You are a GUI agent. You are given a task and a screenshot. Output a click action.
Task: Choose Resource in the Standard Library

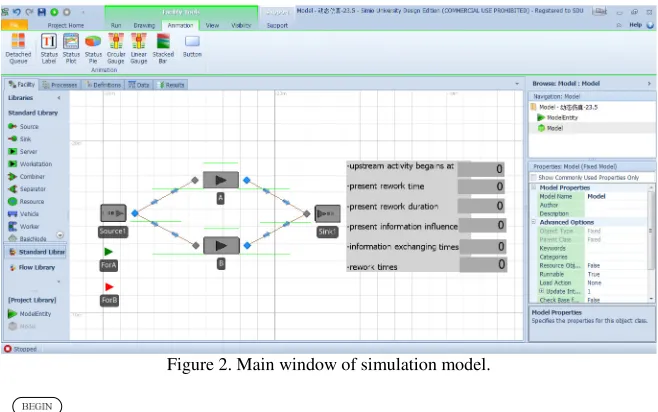coord(26,201)
